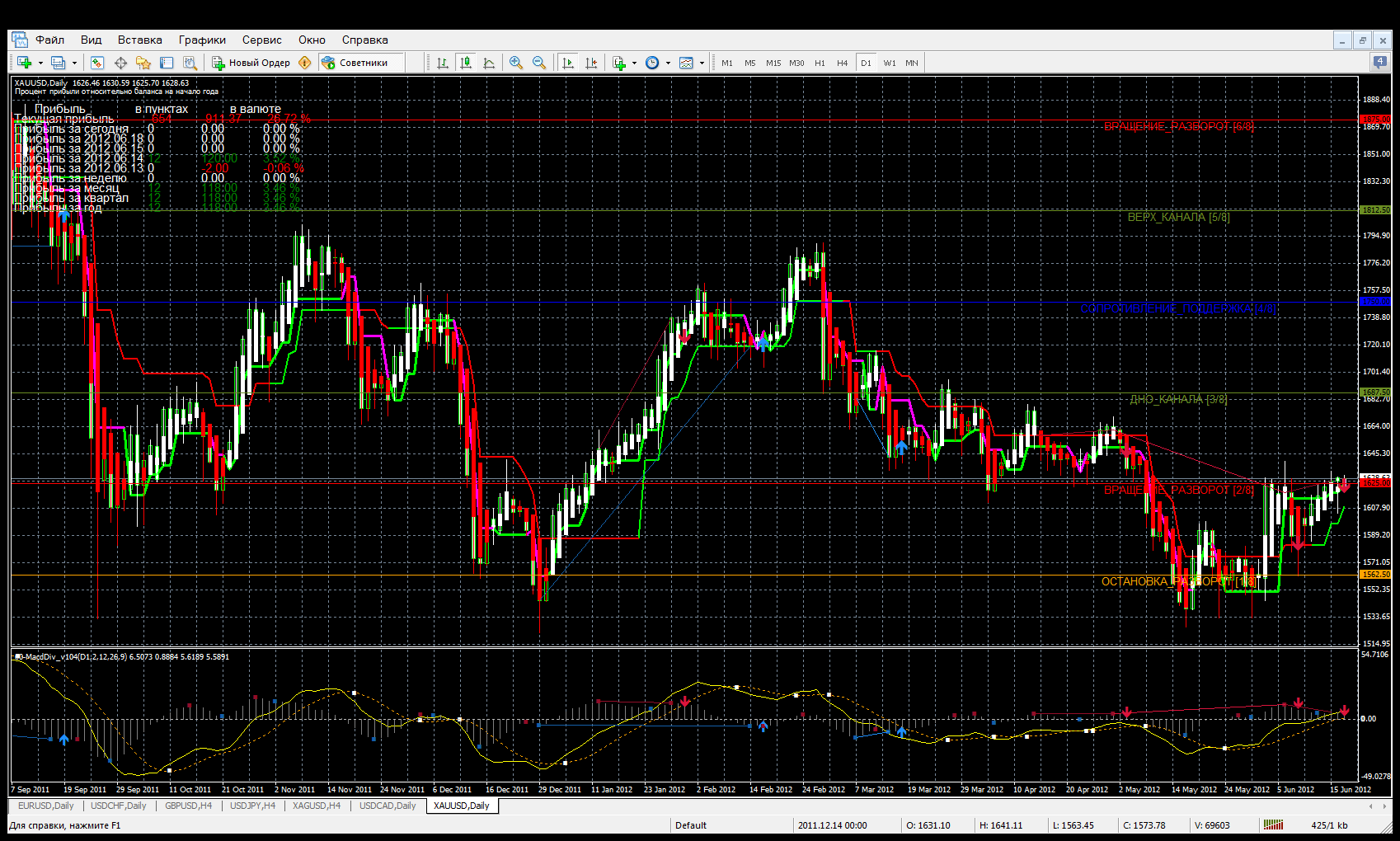The width and height of the screenshot is (1400, 841).
Task: Click the O: 1631.10 open price value
Action: 928,825
